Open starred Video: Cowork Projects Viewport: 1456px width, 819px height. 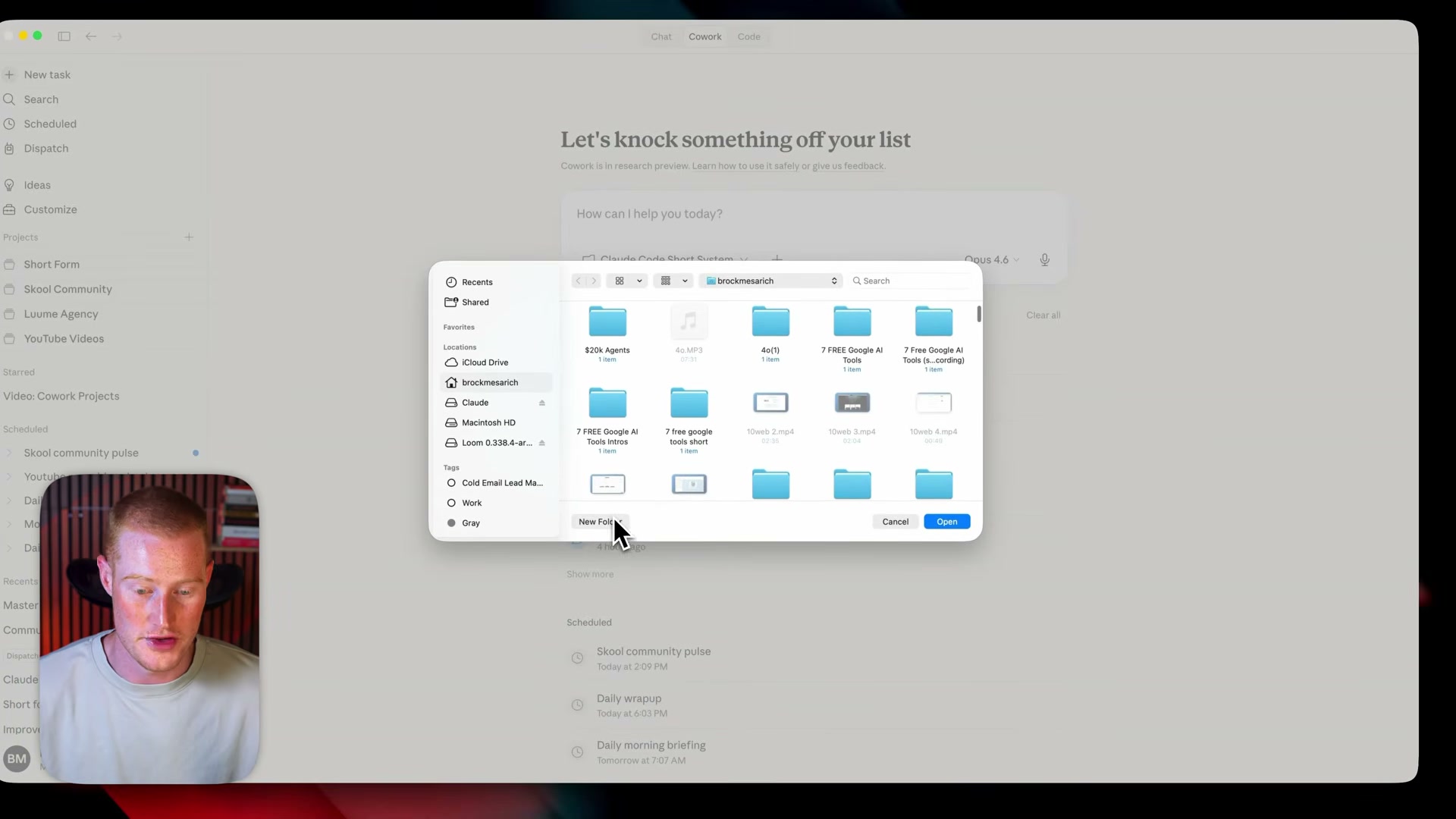(x=61, y=396)
